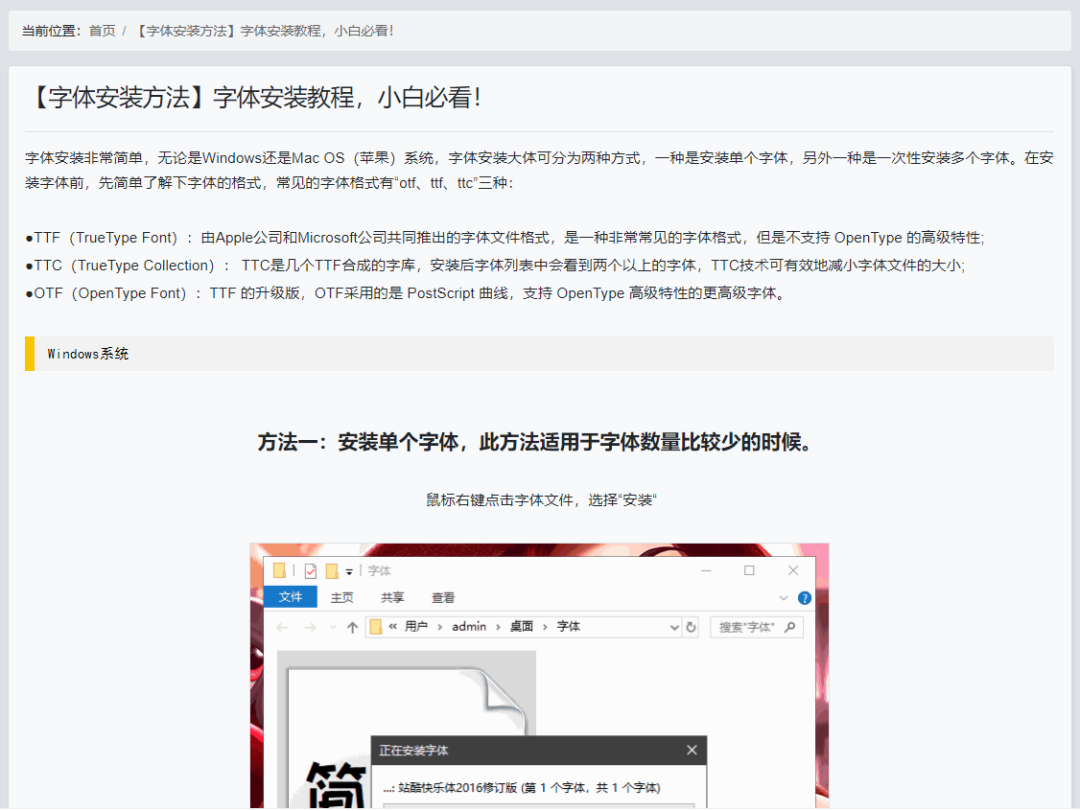Click the folder icon in the address bar
1080x811 pixels.
(377, 625)
